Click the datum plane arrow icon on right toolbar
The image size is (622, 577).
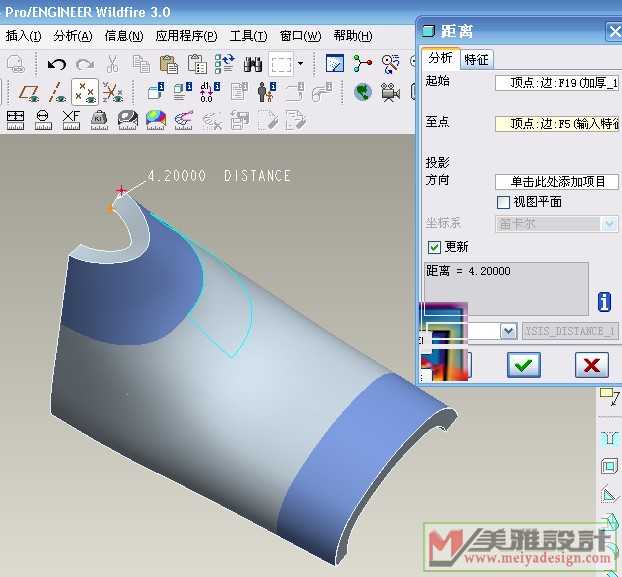coord(610,397)
